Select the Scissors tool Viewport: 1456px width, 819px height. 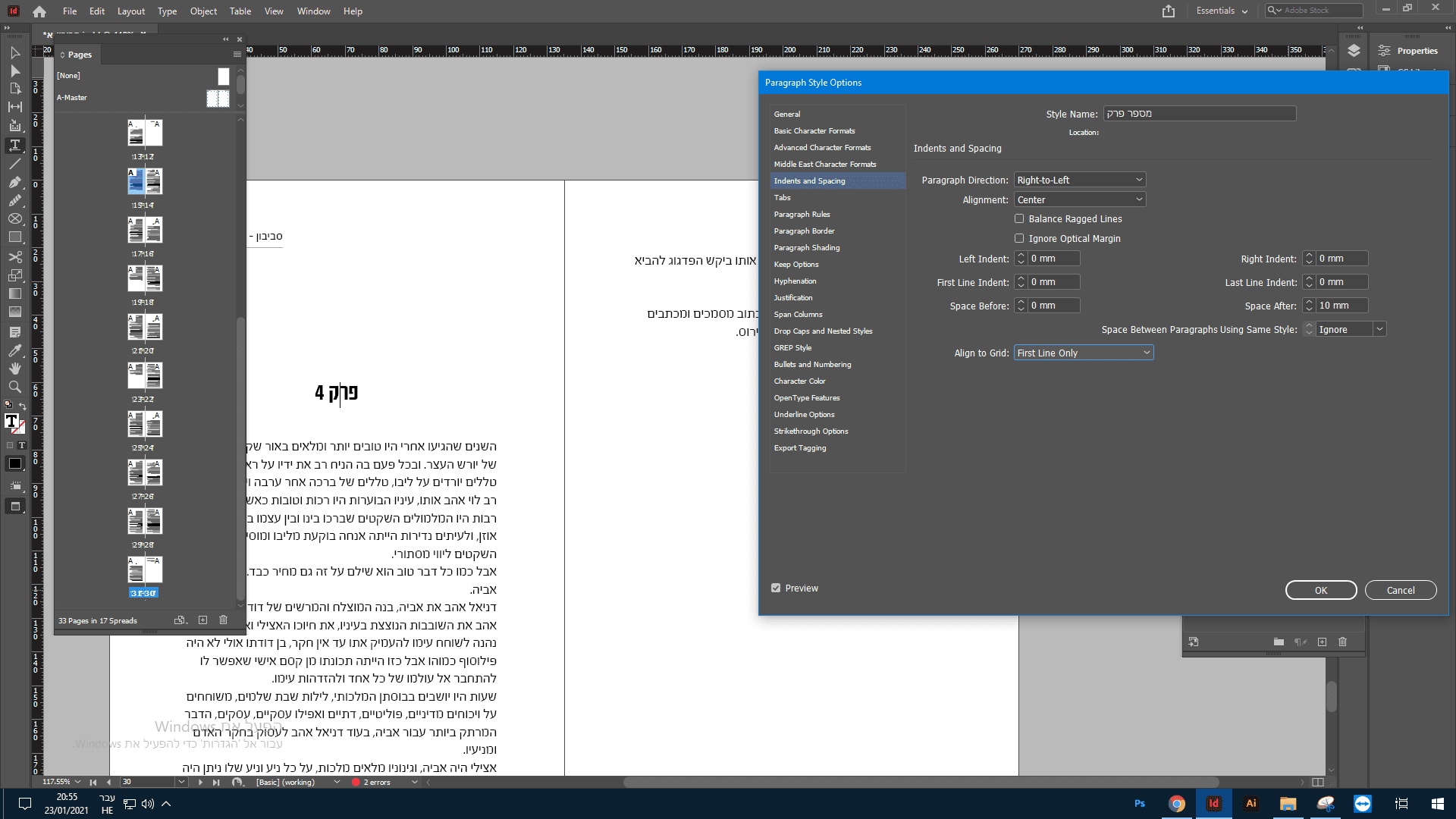[x=14, y=256]
